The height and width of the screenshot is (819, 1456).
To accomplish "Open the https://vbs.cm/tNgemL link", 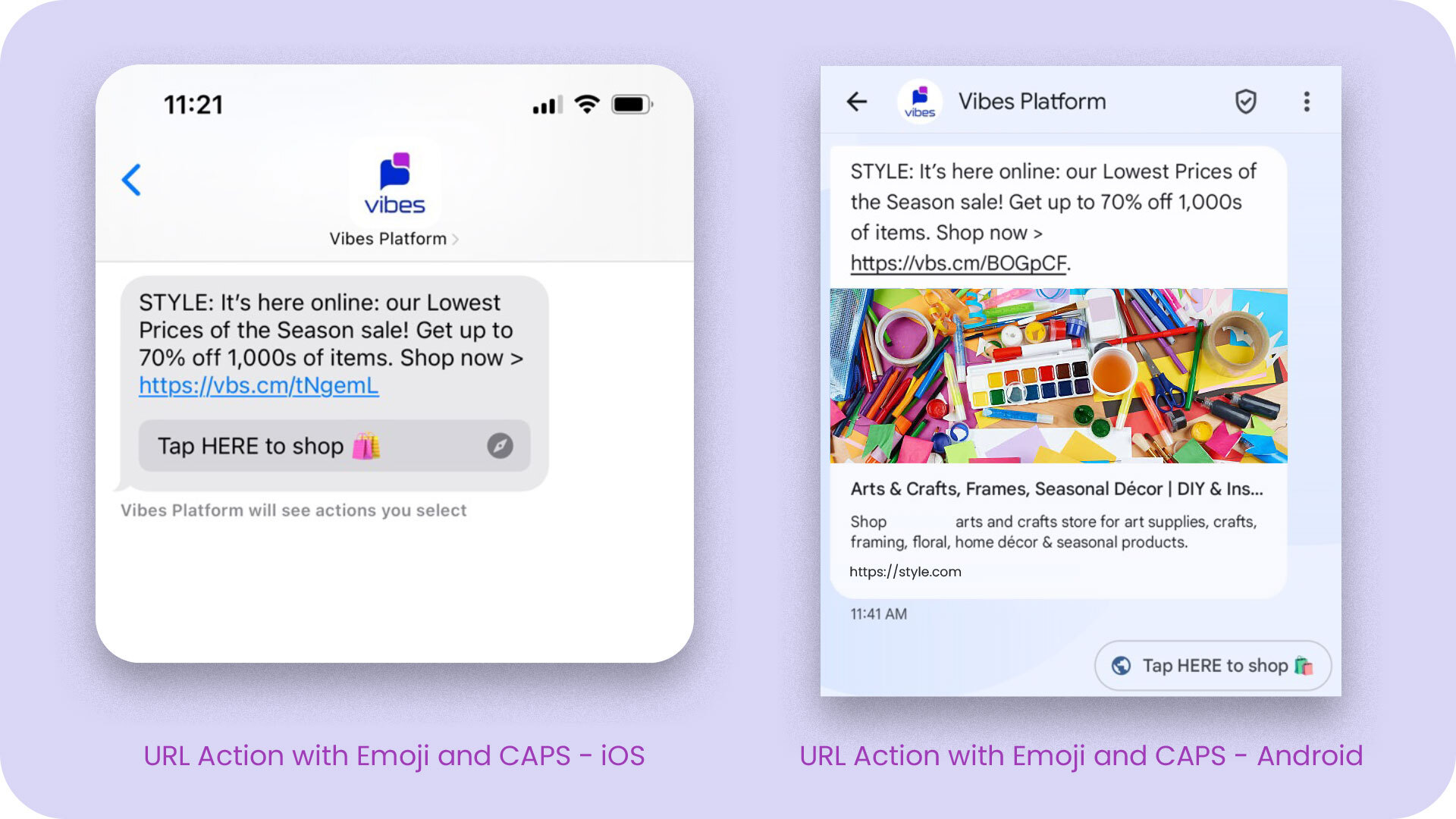I will (x=259, y=385).
